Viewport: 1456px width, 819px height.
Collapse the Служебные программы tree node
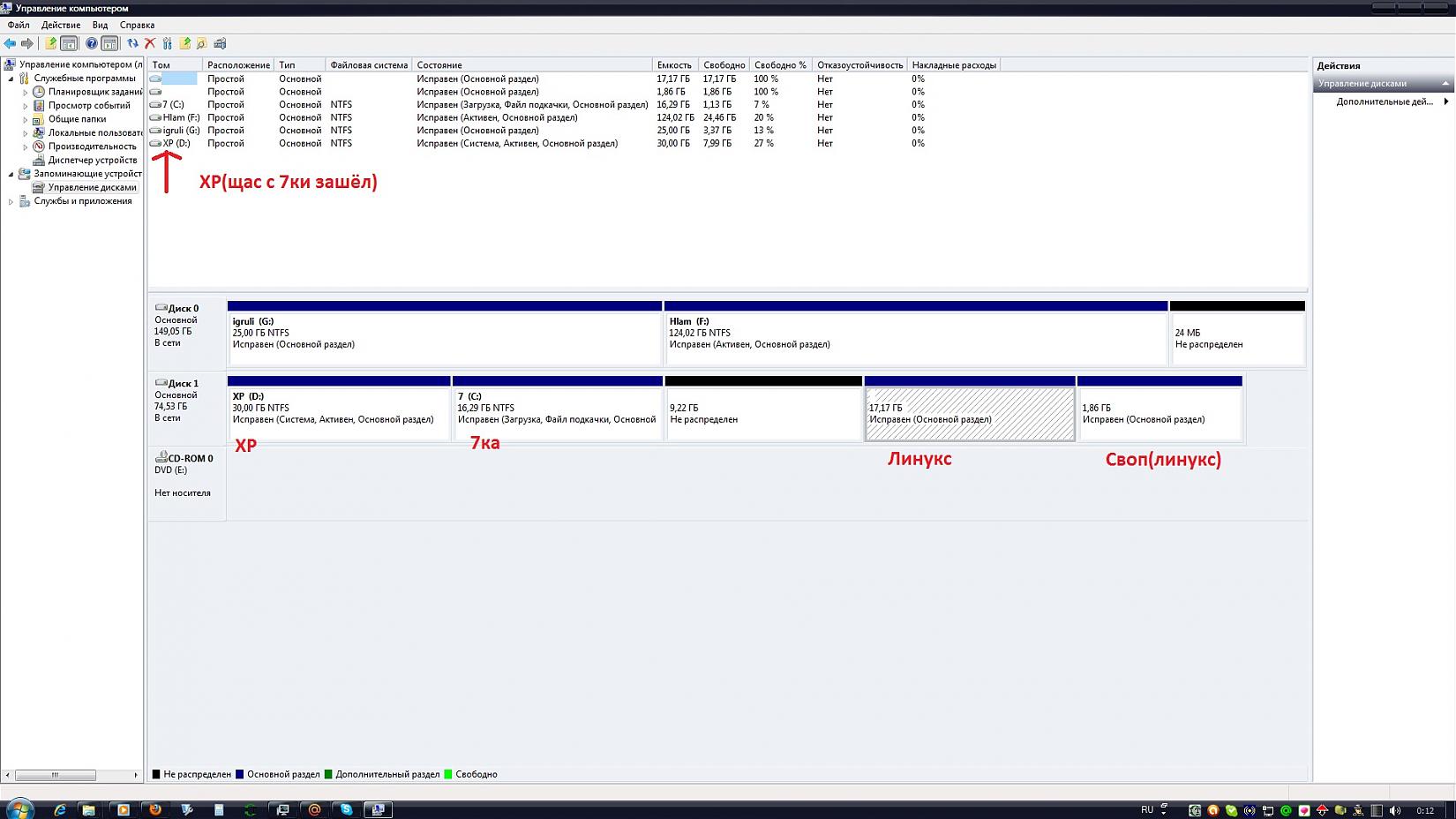[11, 79]
